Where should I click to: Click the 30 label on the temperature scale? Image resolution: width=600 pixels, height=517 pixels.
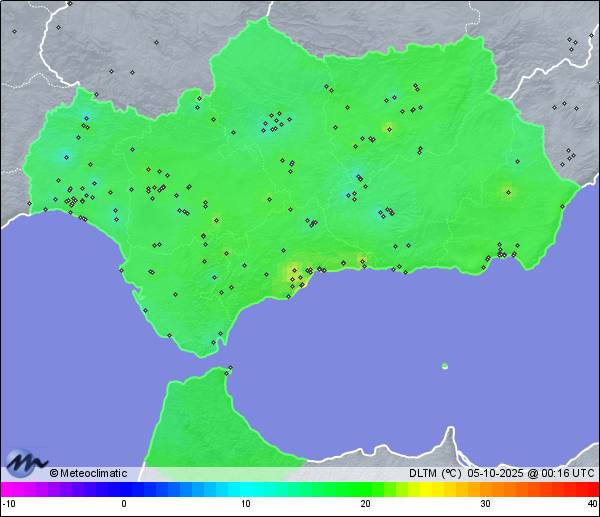pos(484,504)
